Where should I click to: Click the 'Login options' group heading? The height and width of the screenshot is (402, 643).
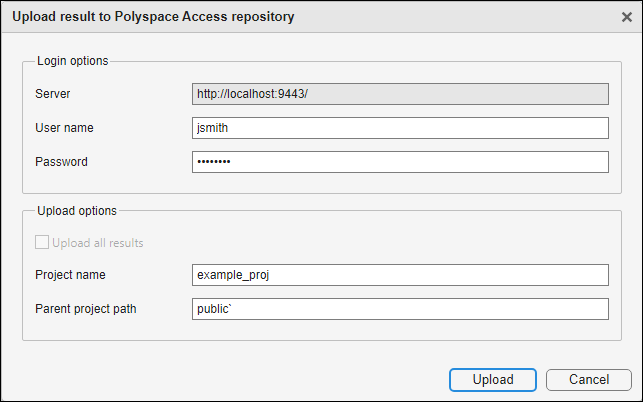click(x=73, y=60)
